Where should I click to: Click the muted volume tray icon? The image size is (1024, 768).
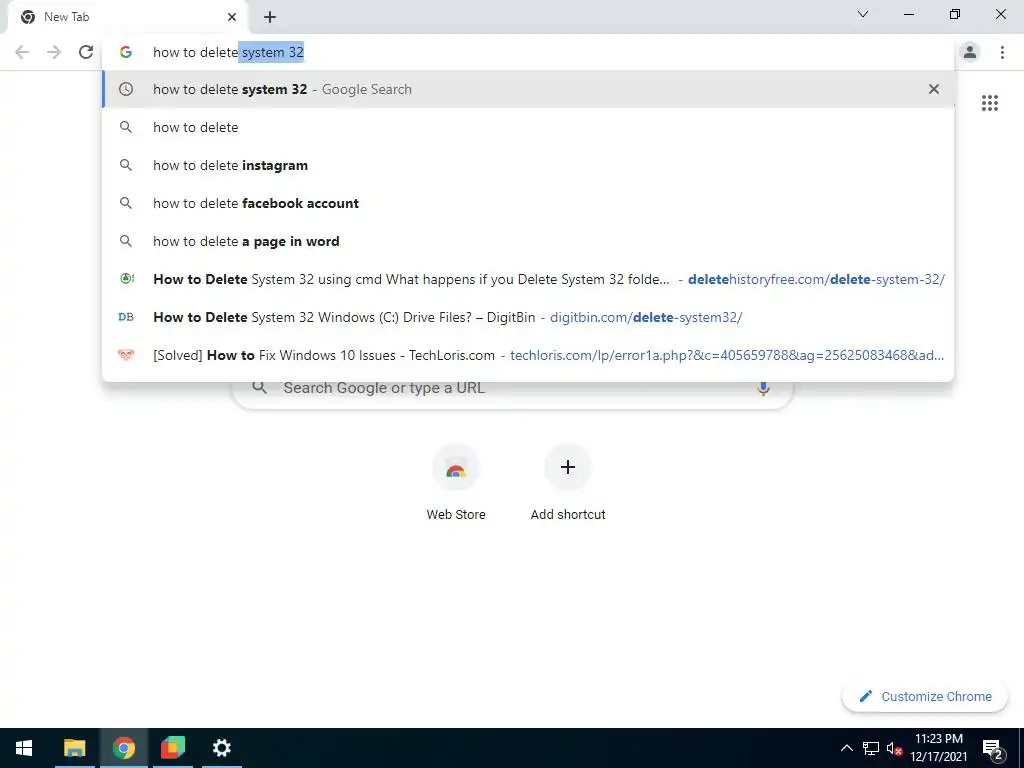tap(894, 748)
